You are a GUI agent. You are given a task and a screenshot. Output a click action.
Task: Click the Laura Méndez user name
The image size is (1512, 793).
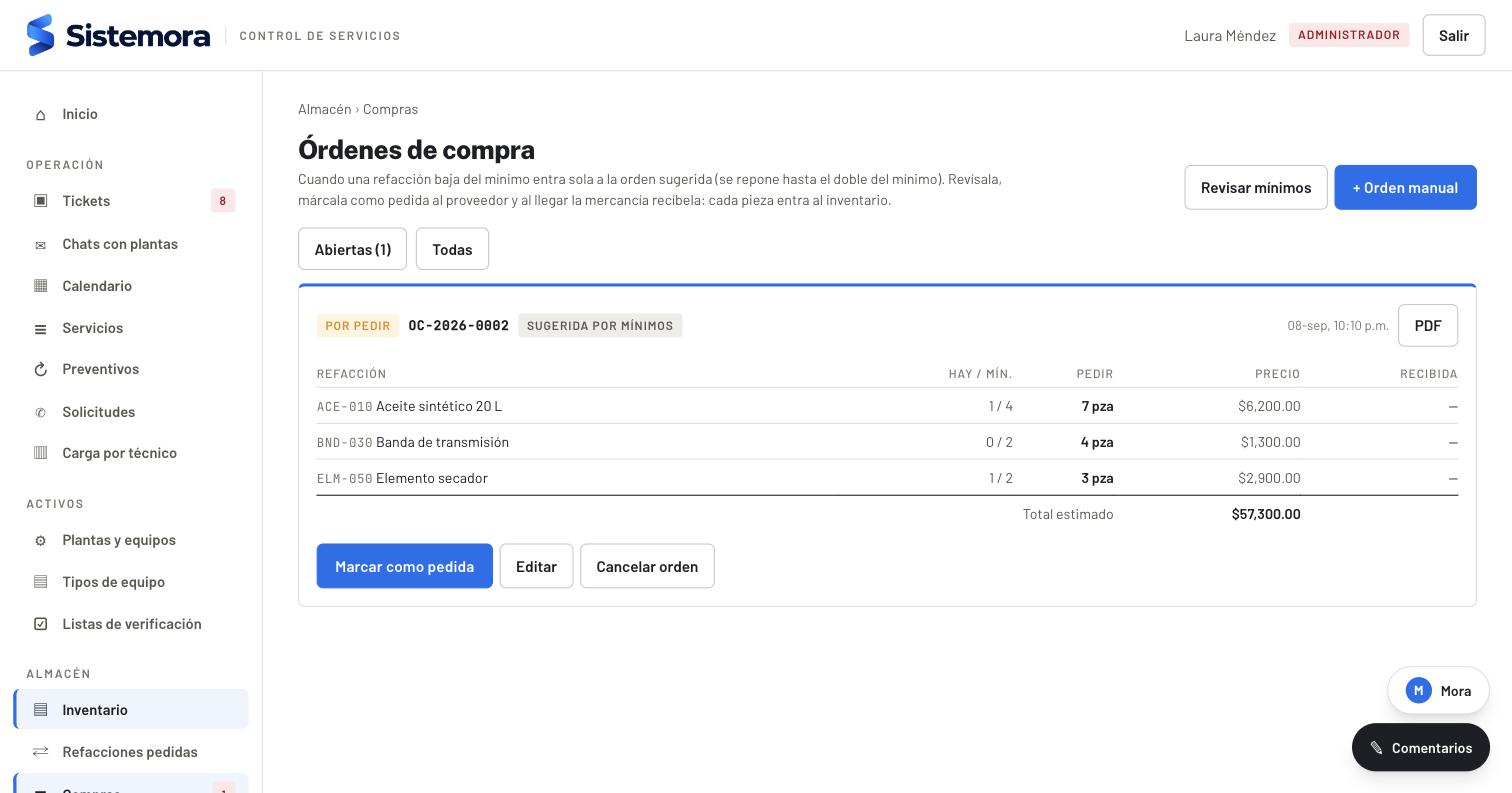pos(1230,35)
